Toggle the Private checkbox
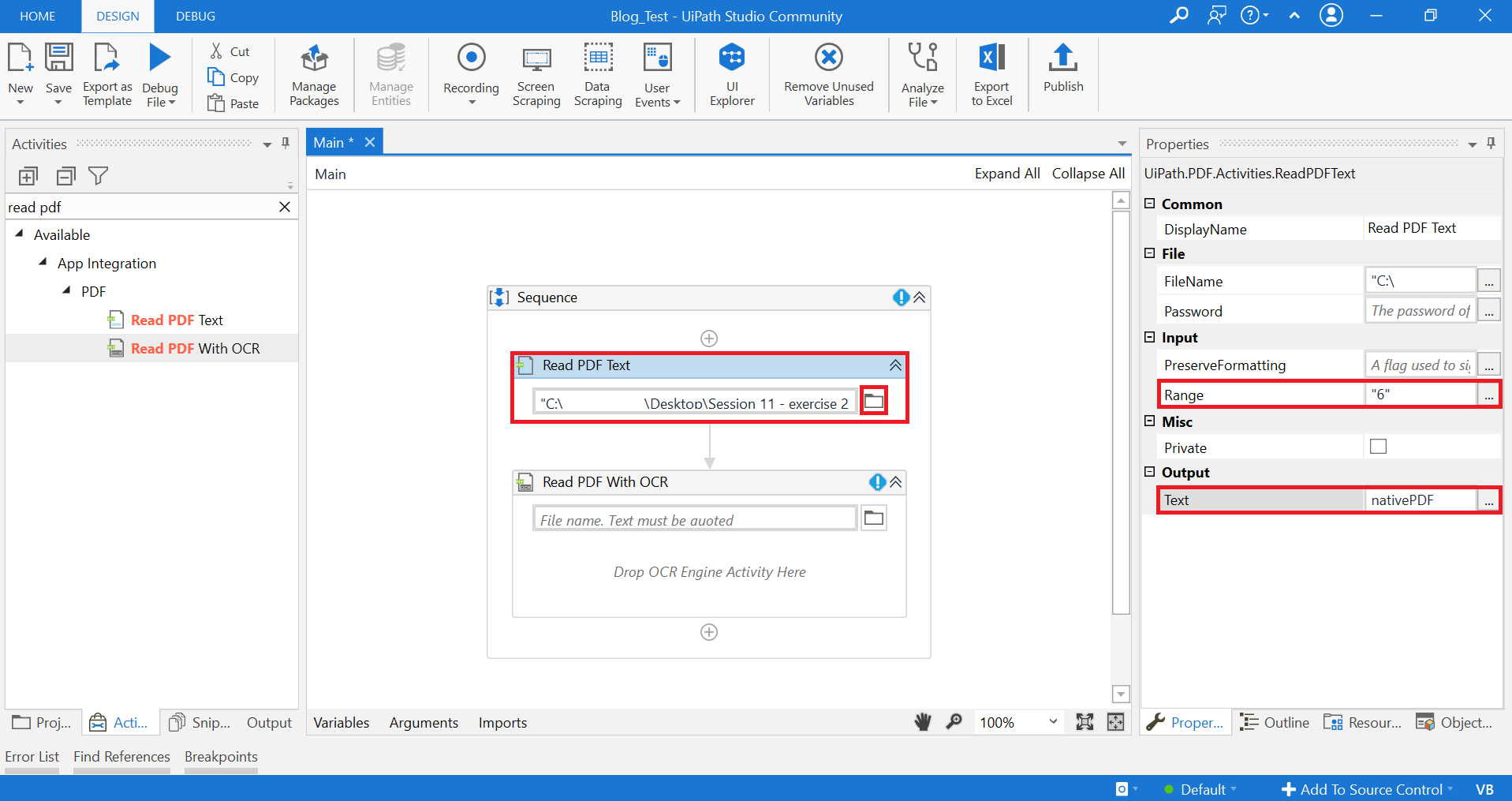Viewport: 1512px width, 801px height. tap(1378, 447)
